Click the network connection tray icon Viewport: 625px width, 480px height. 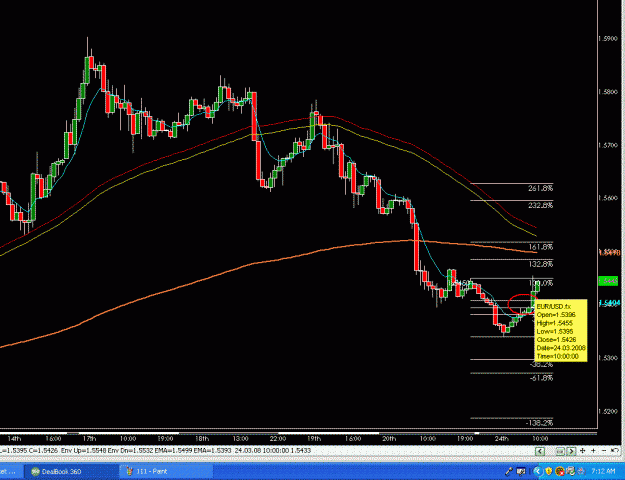pyautogui.click(x=570, y=472)
